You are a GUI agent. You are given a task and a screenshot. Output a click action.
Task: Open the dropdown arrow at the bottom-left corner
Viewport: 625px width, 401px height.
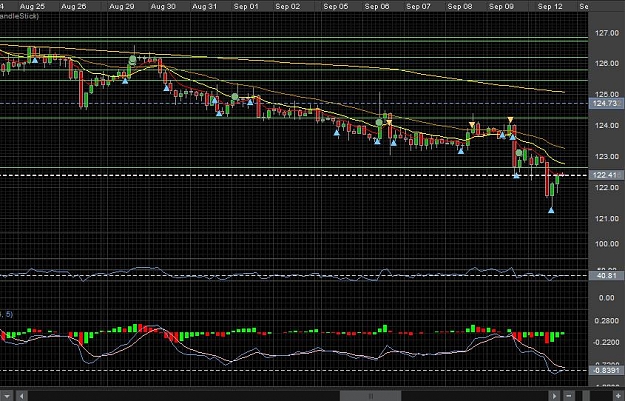point(7,396)
